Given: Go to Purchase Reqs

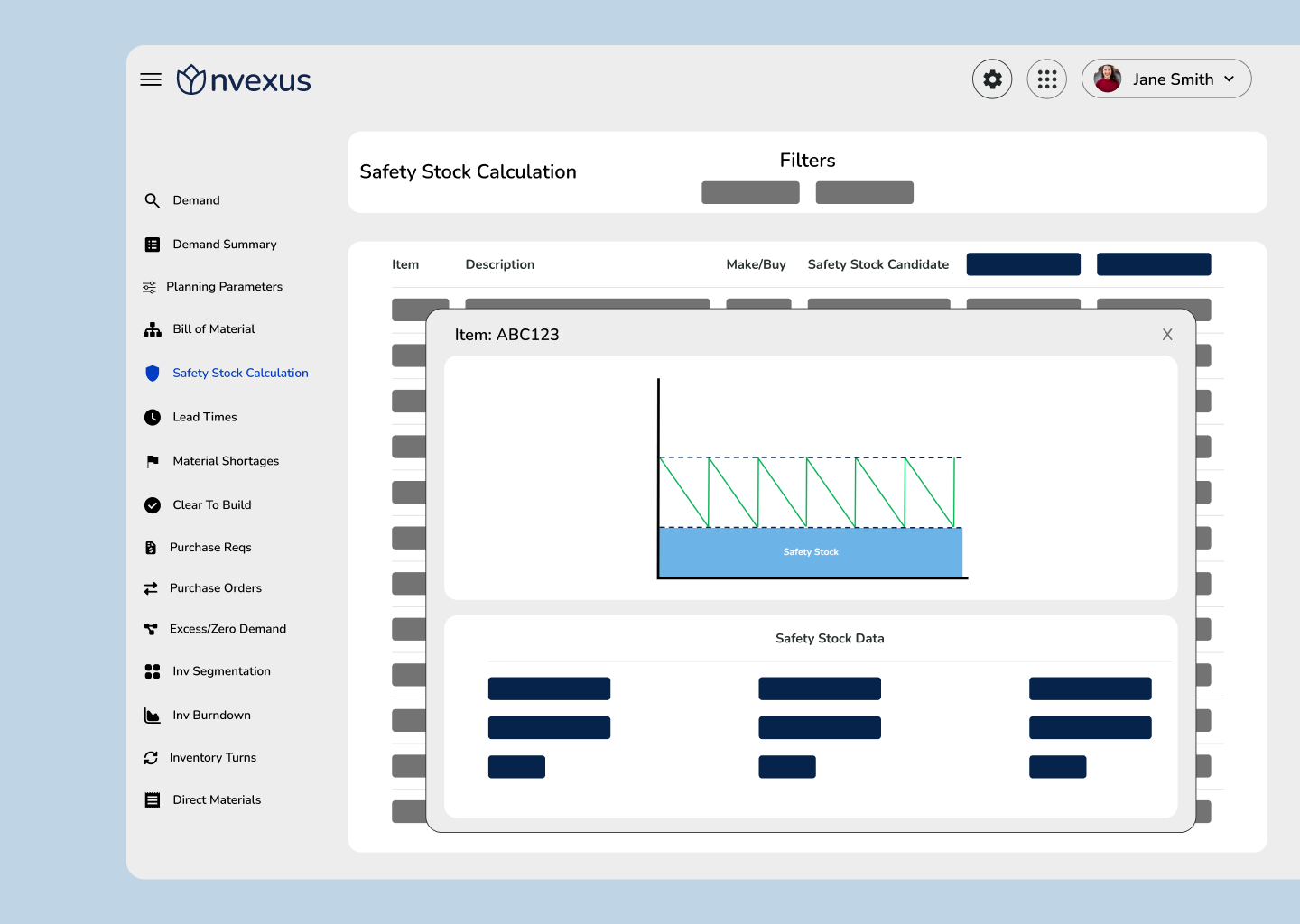Looking at the screenshot, I should pyautogui.click(x=210, y=548).
